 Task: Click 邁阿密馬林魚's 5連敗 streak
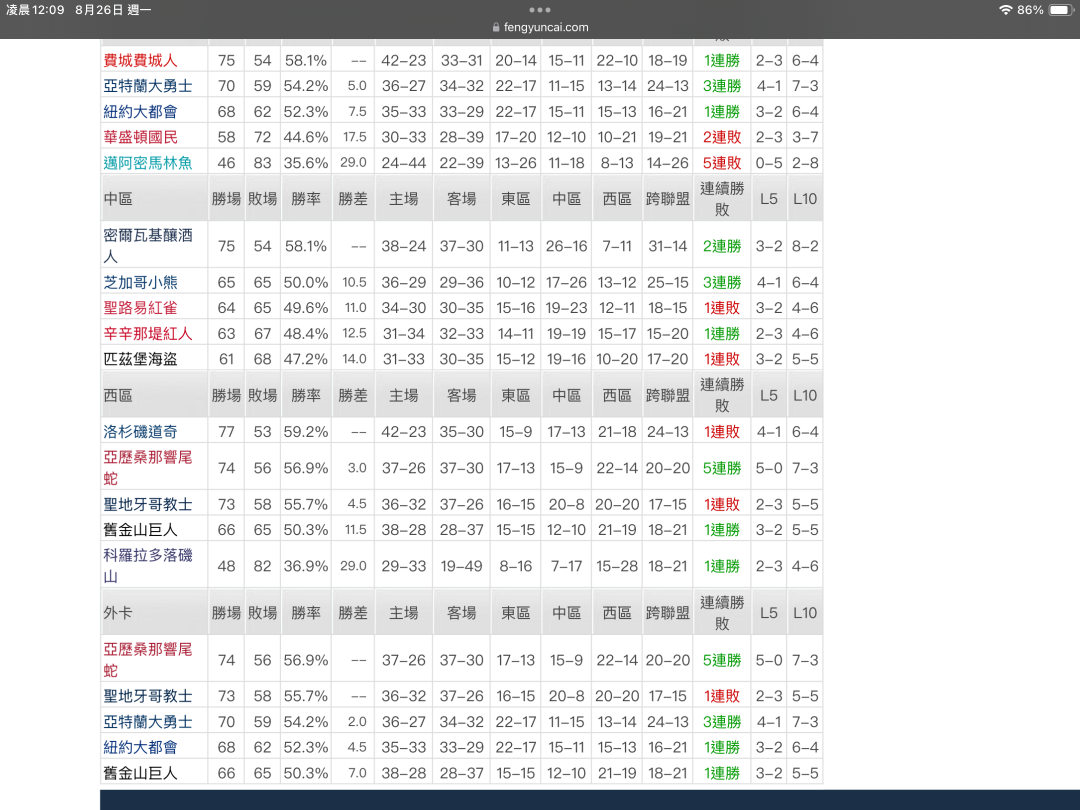tap(722, 163)
